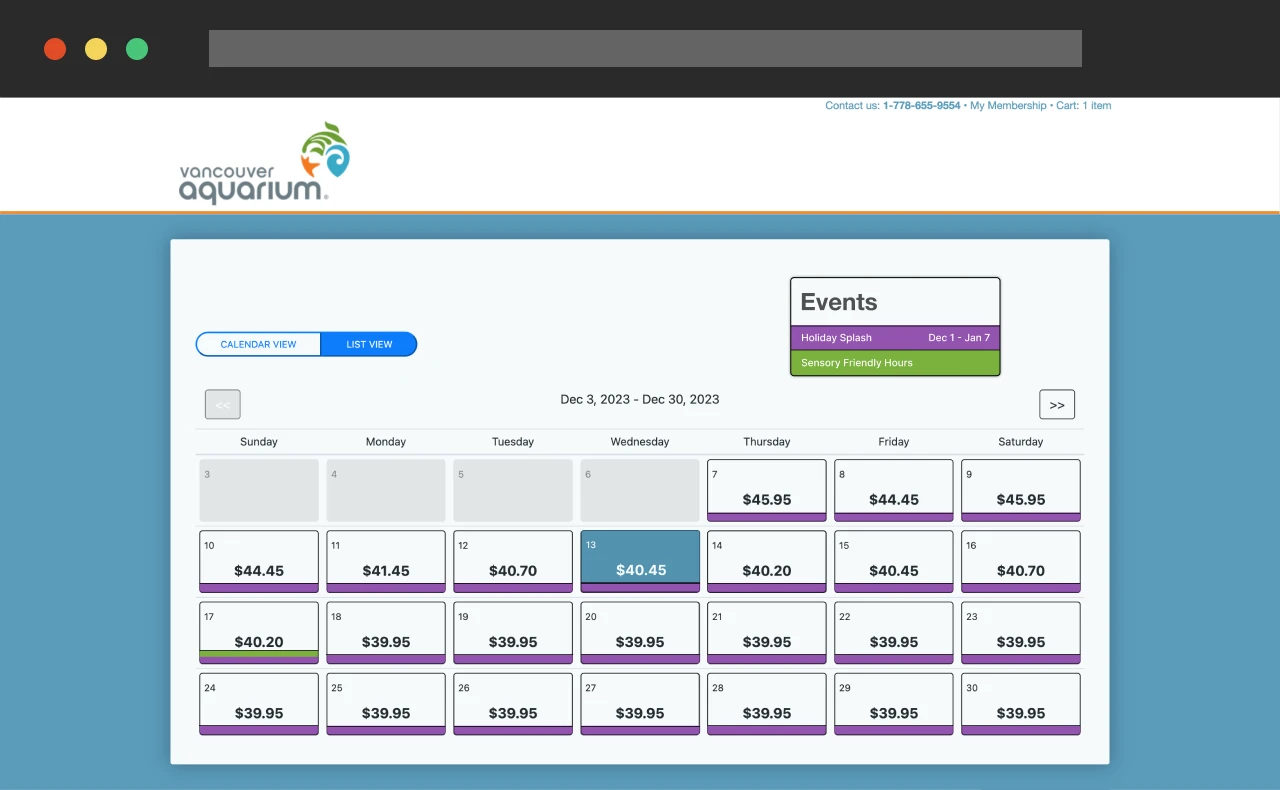Choose December 24 for $39.95
The width and height of the screenshot is (1280, 790).
pos(258,703)
